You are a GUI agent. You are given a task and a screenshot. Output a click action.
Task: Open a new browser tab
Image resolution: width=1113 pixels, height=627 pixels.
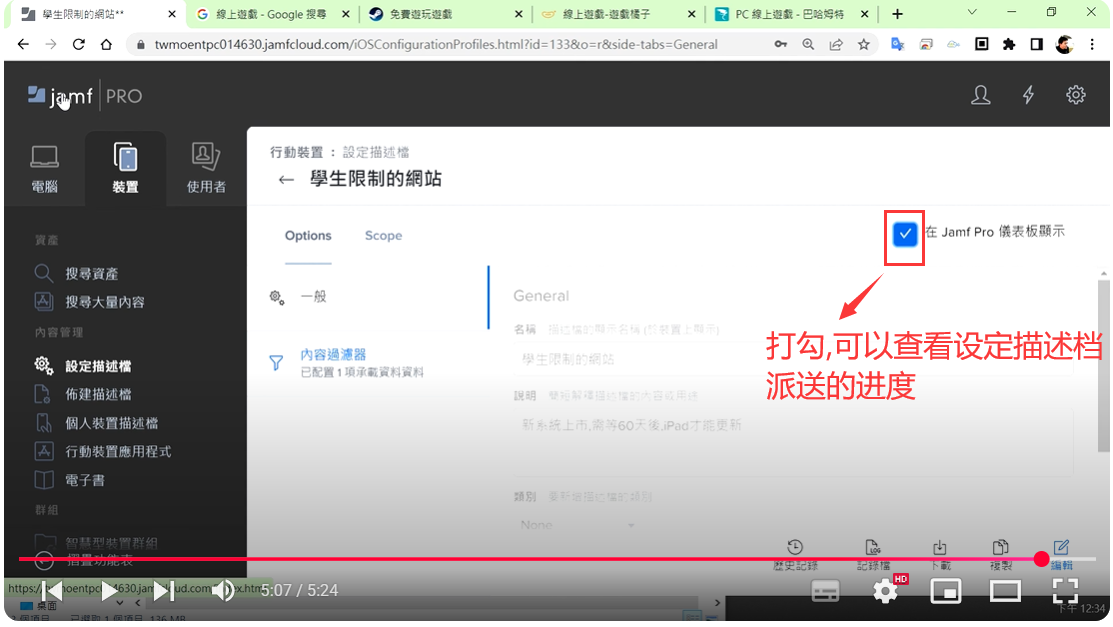coord(897,14)
